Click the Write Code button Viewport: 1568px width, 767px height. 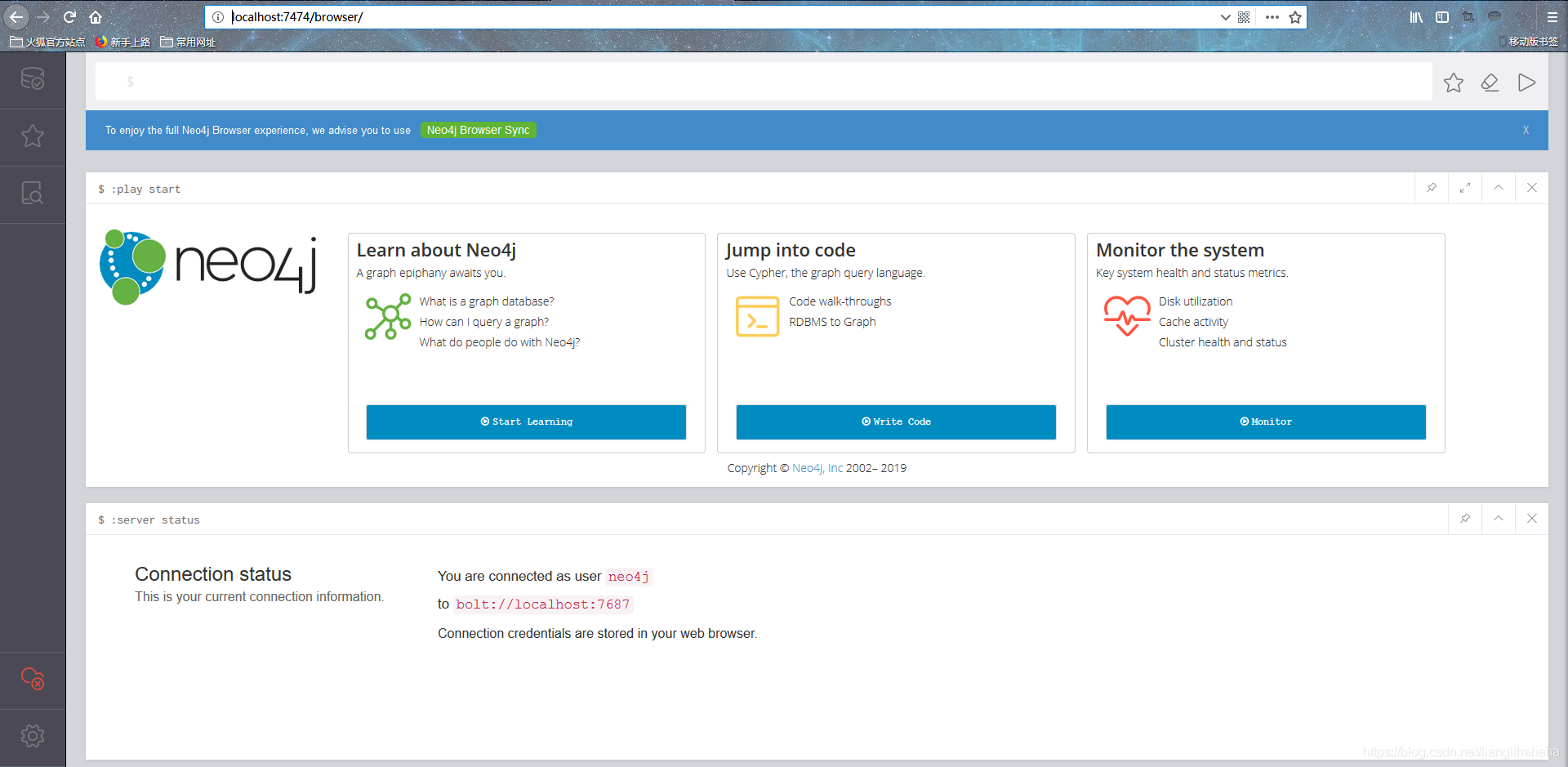pos(896,421)
